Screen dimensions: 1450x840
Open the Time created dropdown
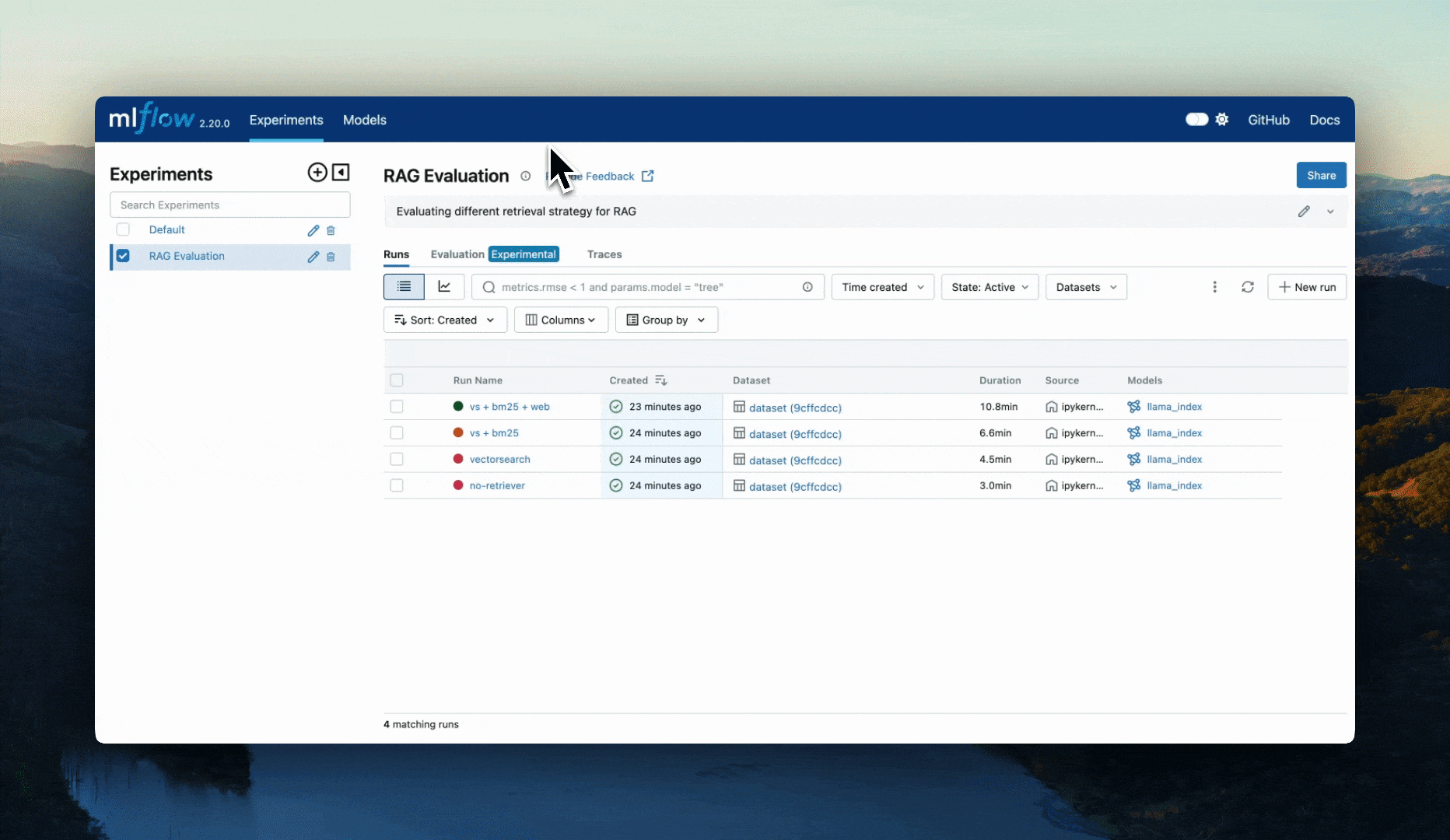882,287
